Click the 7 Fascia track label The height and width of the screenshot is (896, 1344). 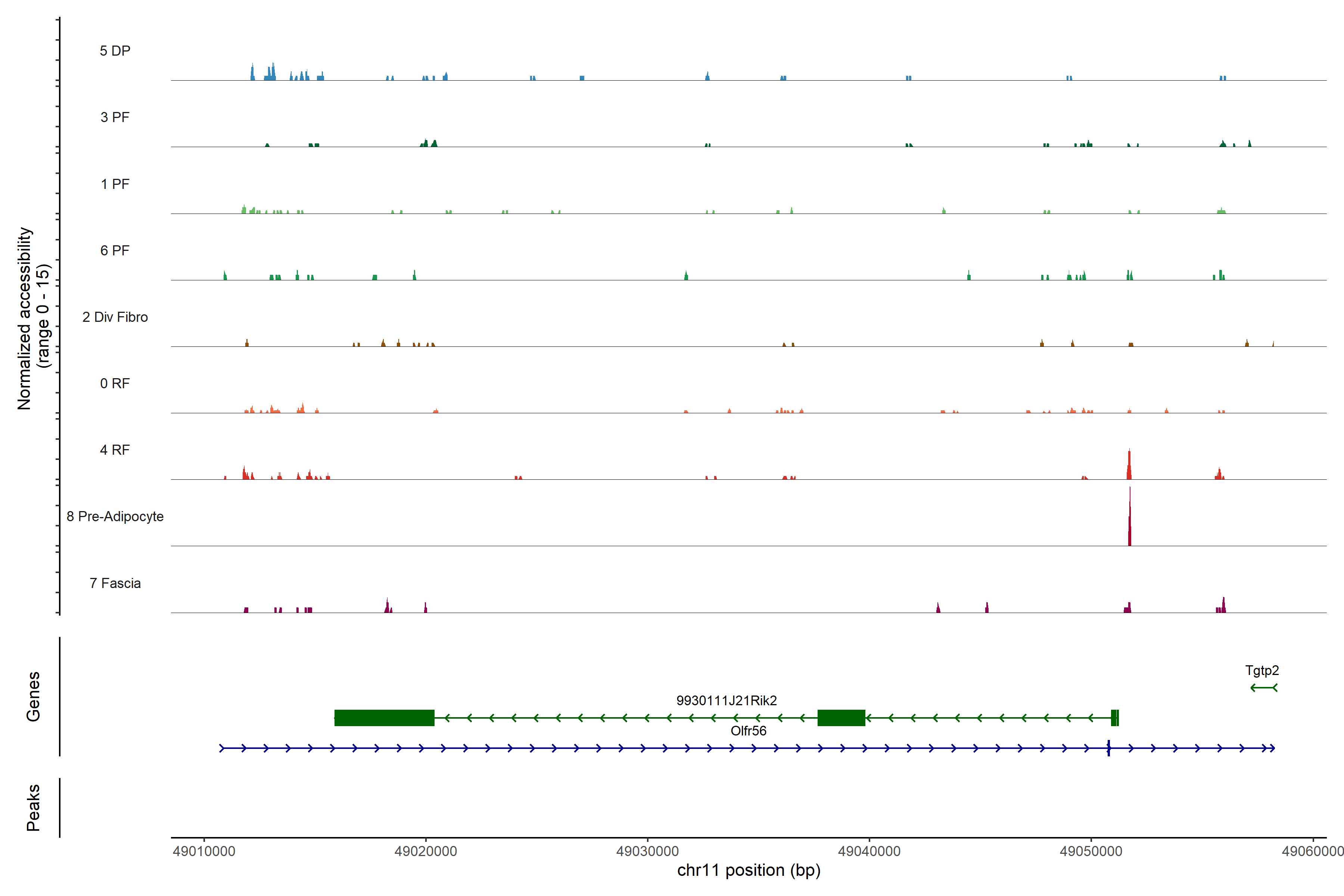pyautogui.click(x=115, y=583)
